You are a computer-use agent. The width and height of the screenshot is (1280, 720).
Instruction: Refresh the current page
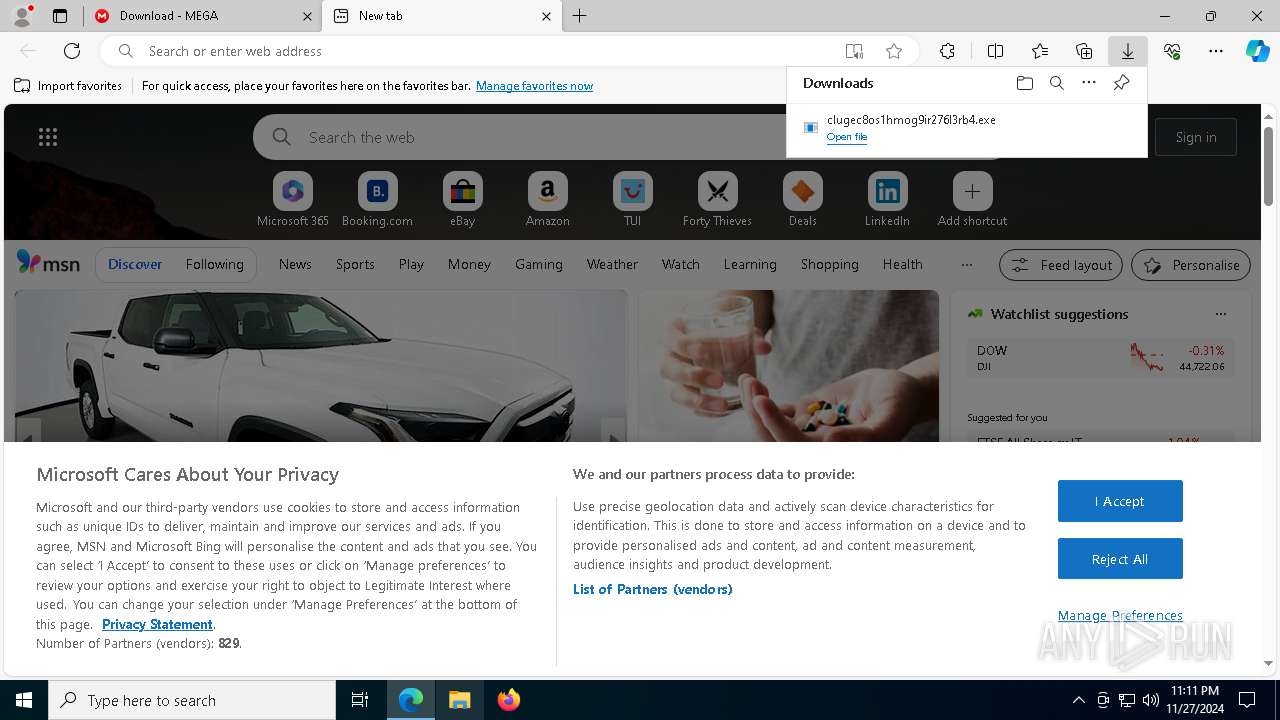click(72, 51)
